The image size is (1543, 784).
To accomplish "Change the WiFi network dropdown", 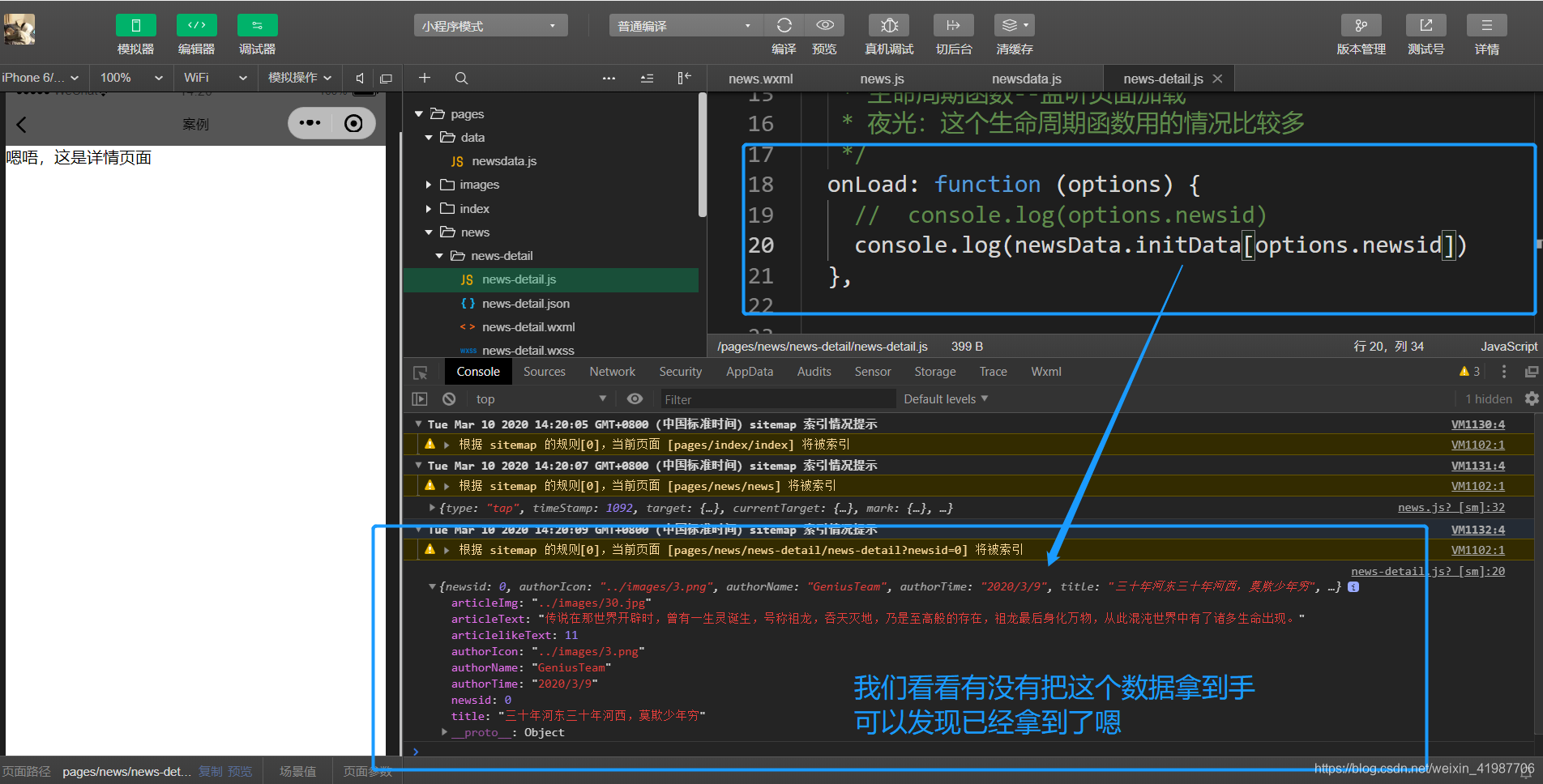I will pos(215,78).
